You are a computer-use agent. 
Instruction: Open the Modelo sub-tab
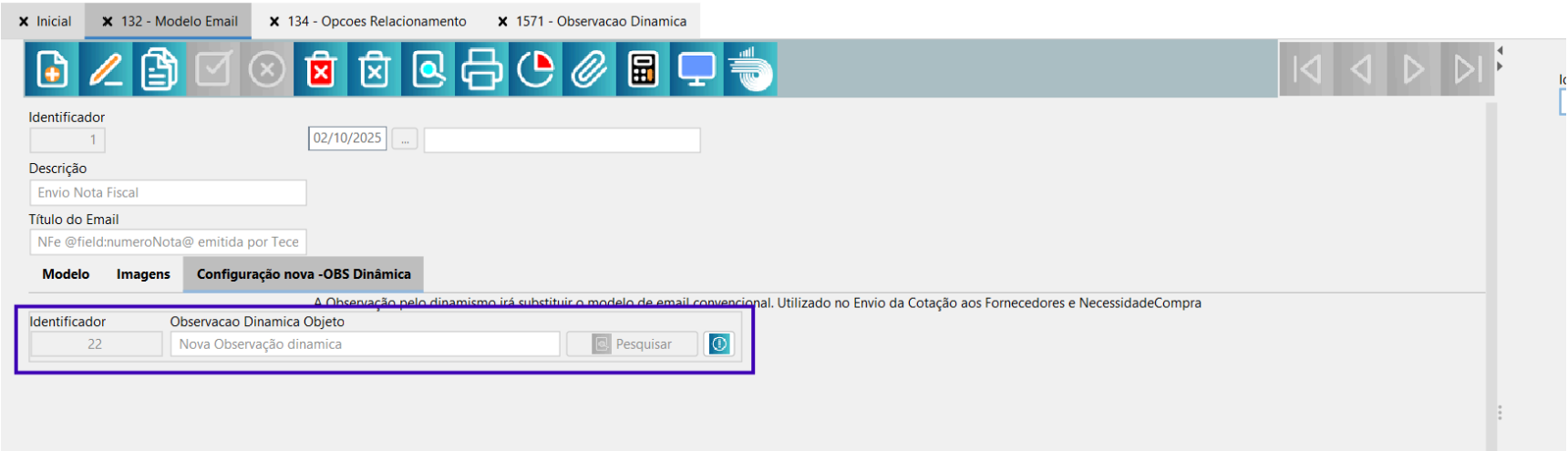click(x=66, y=274)
